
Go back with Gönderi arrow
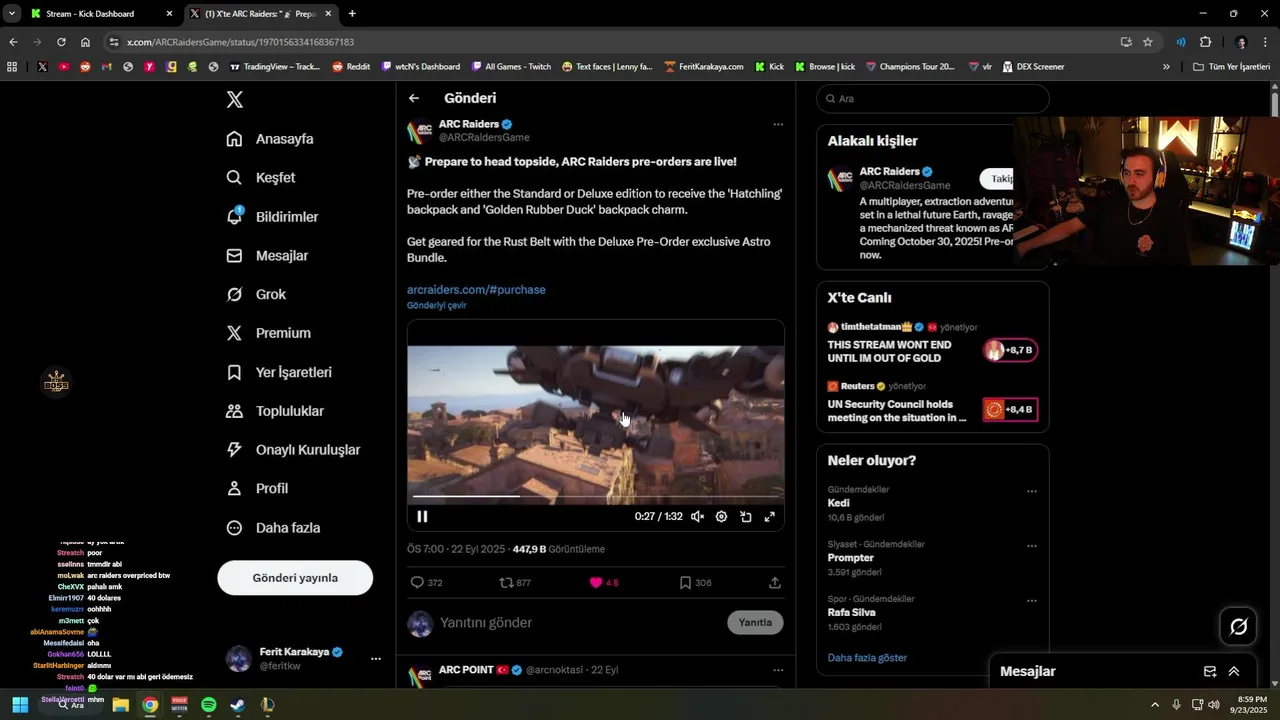tap(414, 98)
